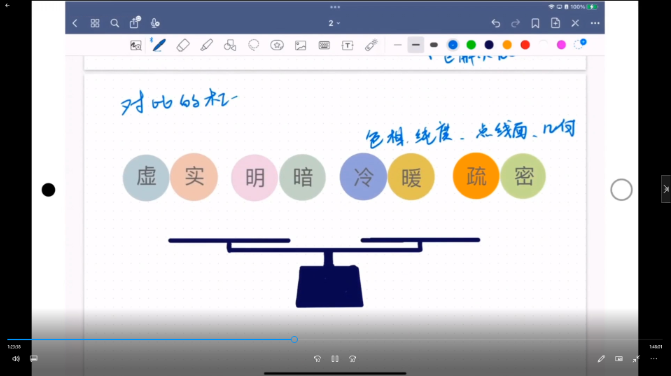Choose the Lasso selection tool

click(254, 45)
